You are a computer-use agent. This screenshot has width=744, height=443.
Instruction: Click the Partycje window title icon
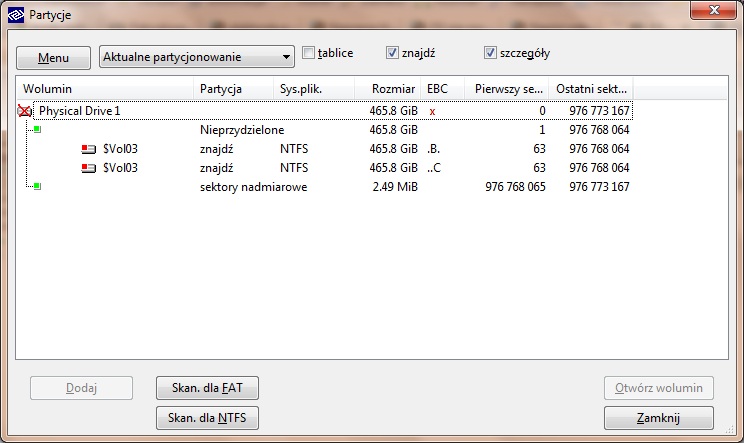(16, 15)
